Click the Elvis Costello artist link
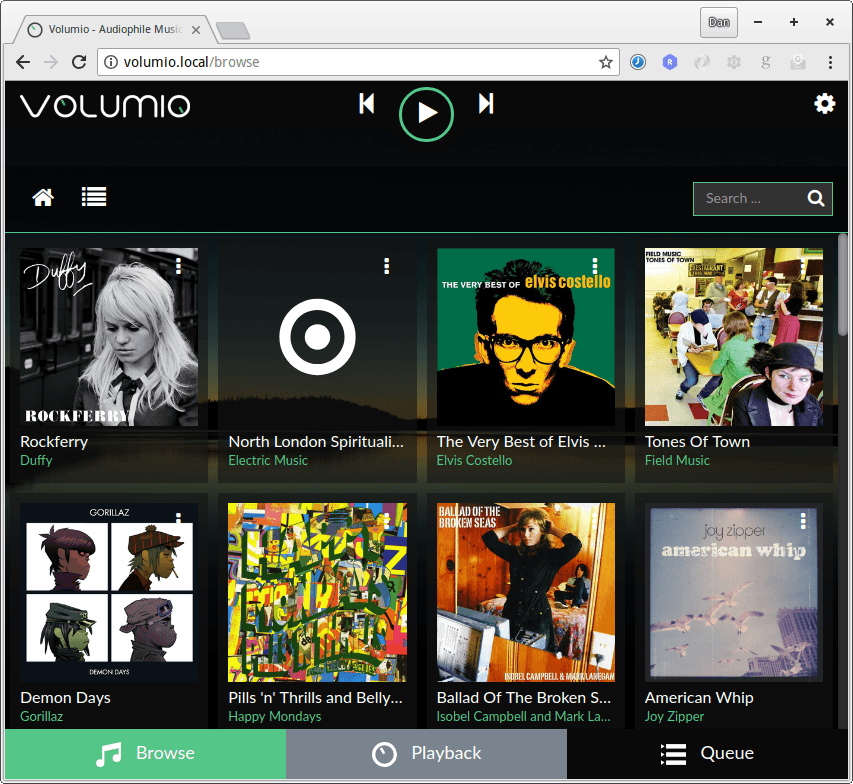This screenshot has height=784, width=853. click(x=474, y=461)
